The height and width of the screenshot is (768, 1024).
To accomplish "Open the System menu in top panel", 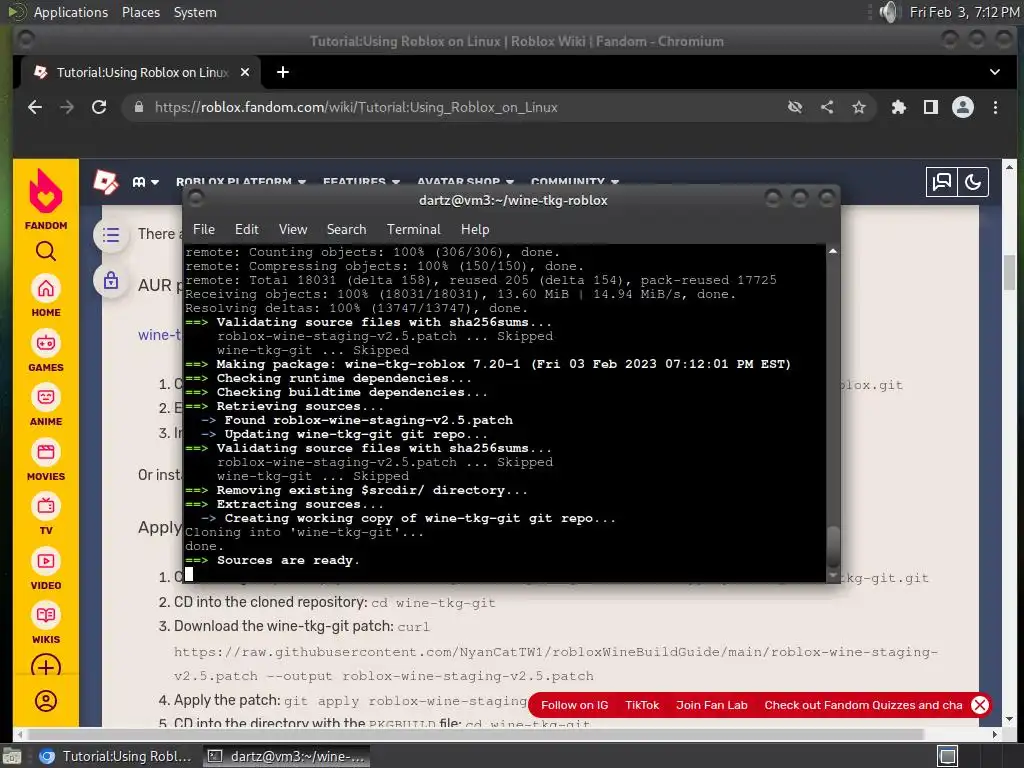I will tap(195, 12).
